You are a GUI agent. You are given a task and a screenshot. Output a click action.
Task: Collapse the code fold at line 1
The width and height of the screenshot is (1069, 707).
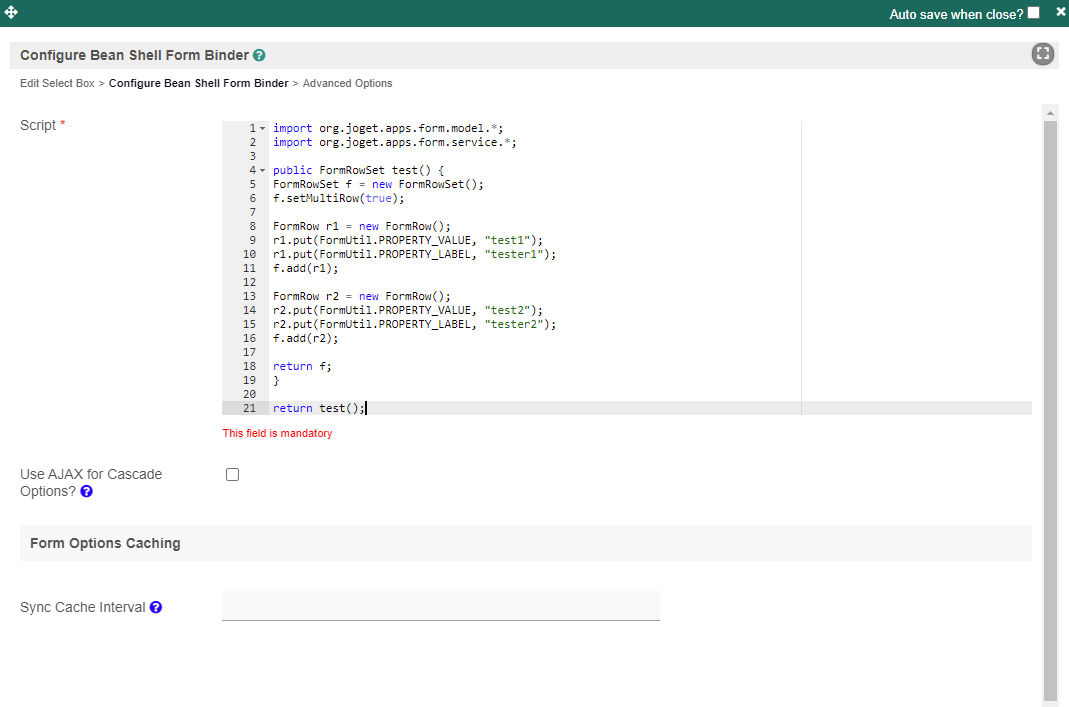click(262, 129)
